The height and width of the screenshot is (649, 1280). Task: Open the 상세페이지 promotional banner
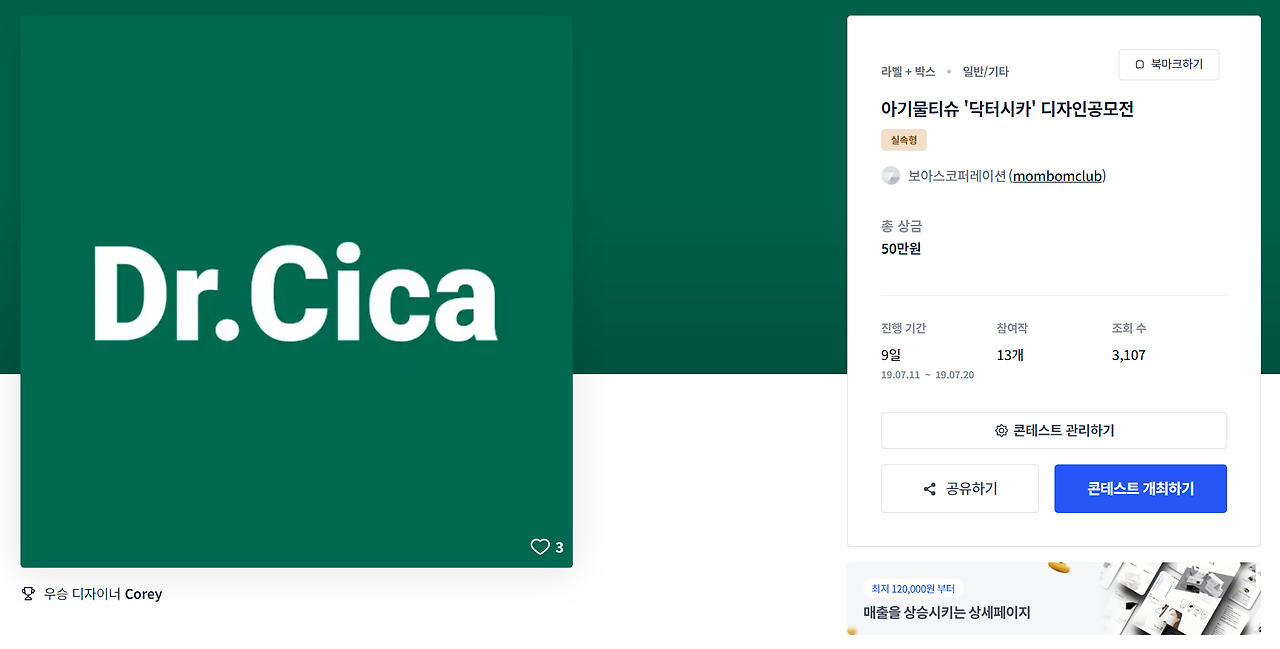click(x=1054, y=598)
